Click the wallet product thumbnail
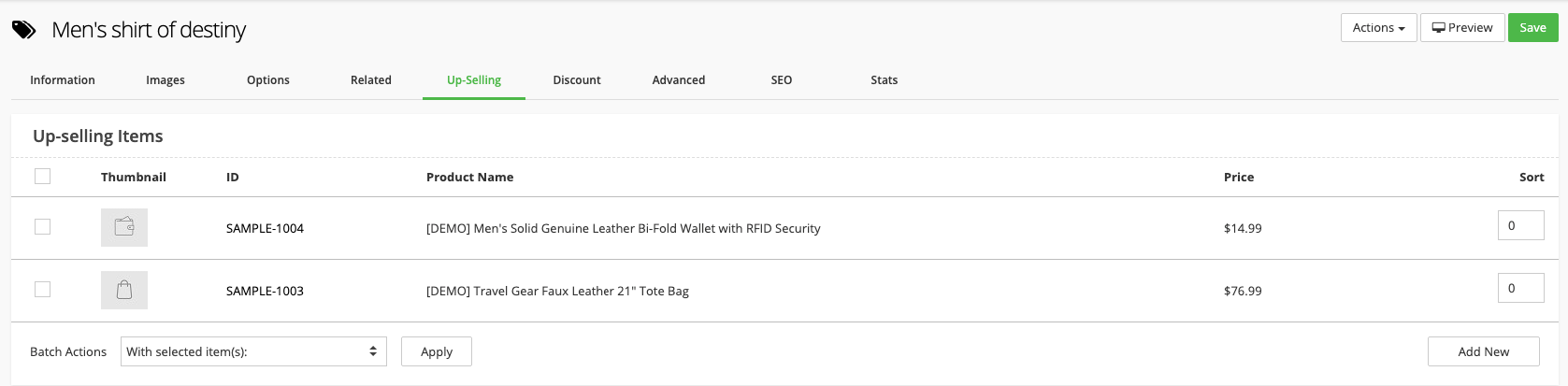This screenshot has width=1568, height=386. click(124, 227)
